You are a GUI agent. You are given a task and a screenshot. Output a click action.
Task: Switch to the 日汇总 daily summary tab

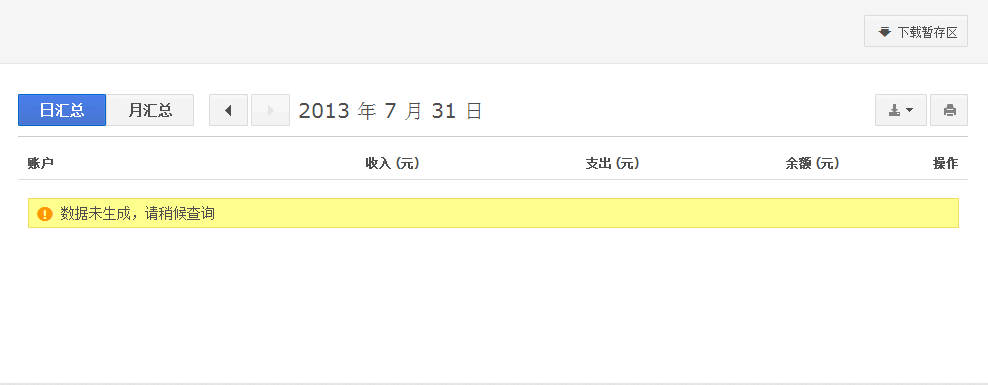click(62, 110)
